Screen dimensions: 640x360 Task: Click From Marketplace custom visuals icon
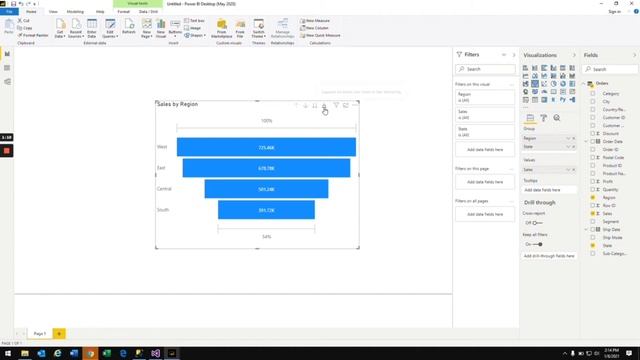(222, 28)
